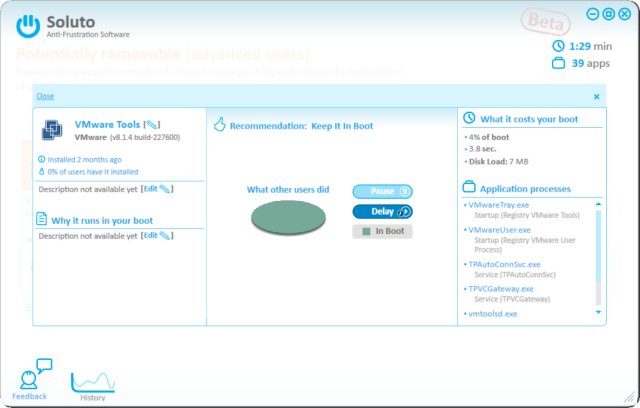The image size is (640, 408).
Task: Click the thumbs-up Recommendation icon
Action: [221, 126]
